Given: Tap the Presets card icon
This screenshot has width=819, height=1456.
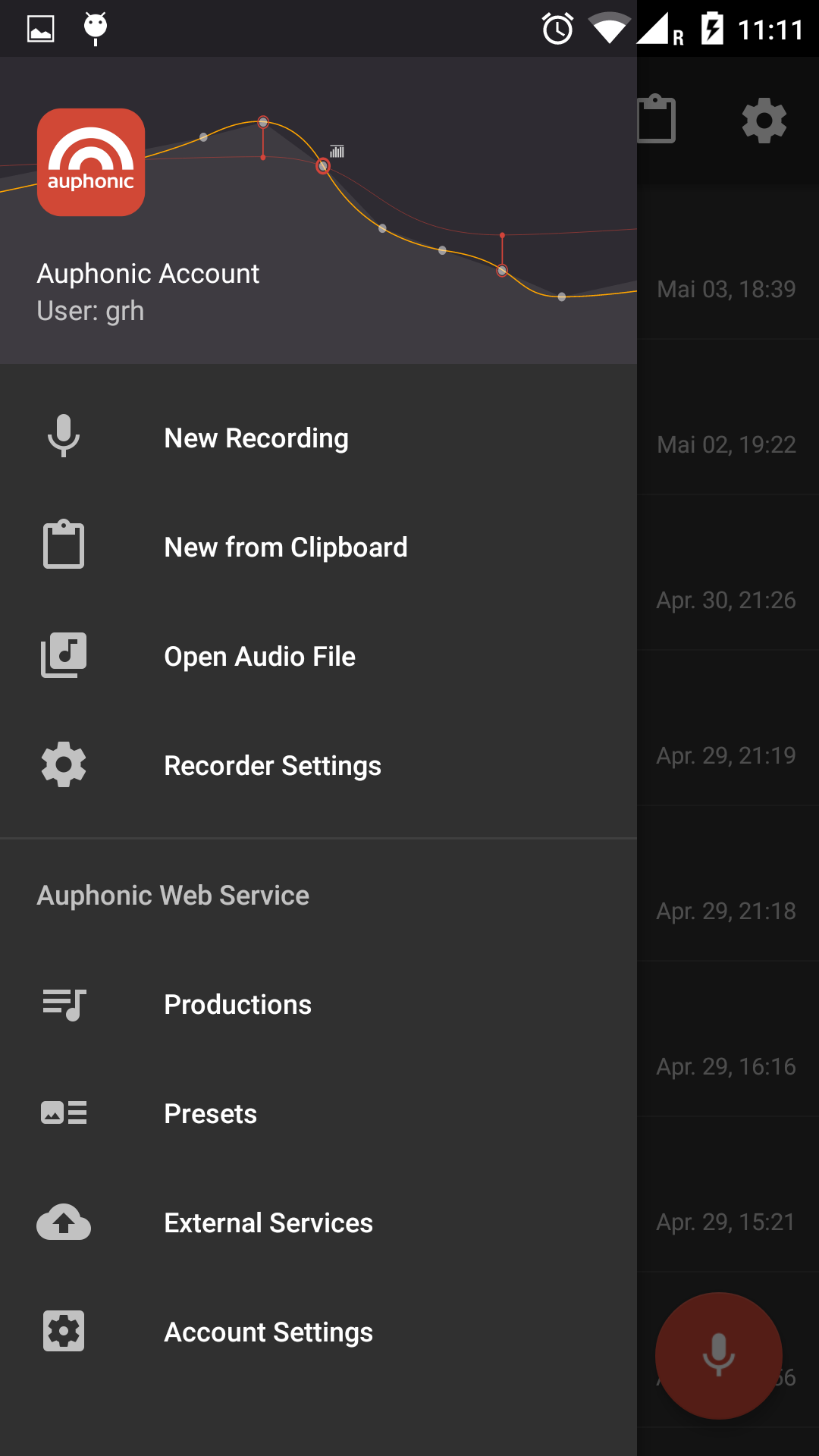Looking at the screenshot, I should (x=64, y=1112).
